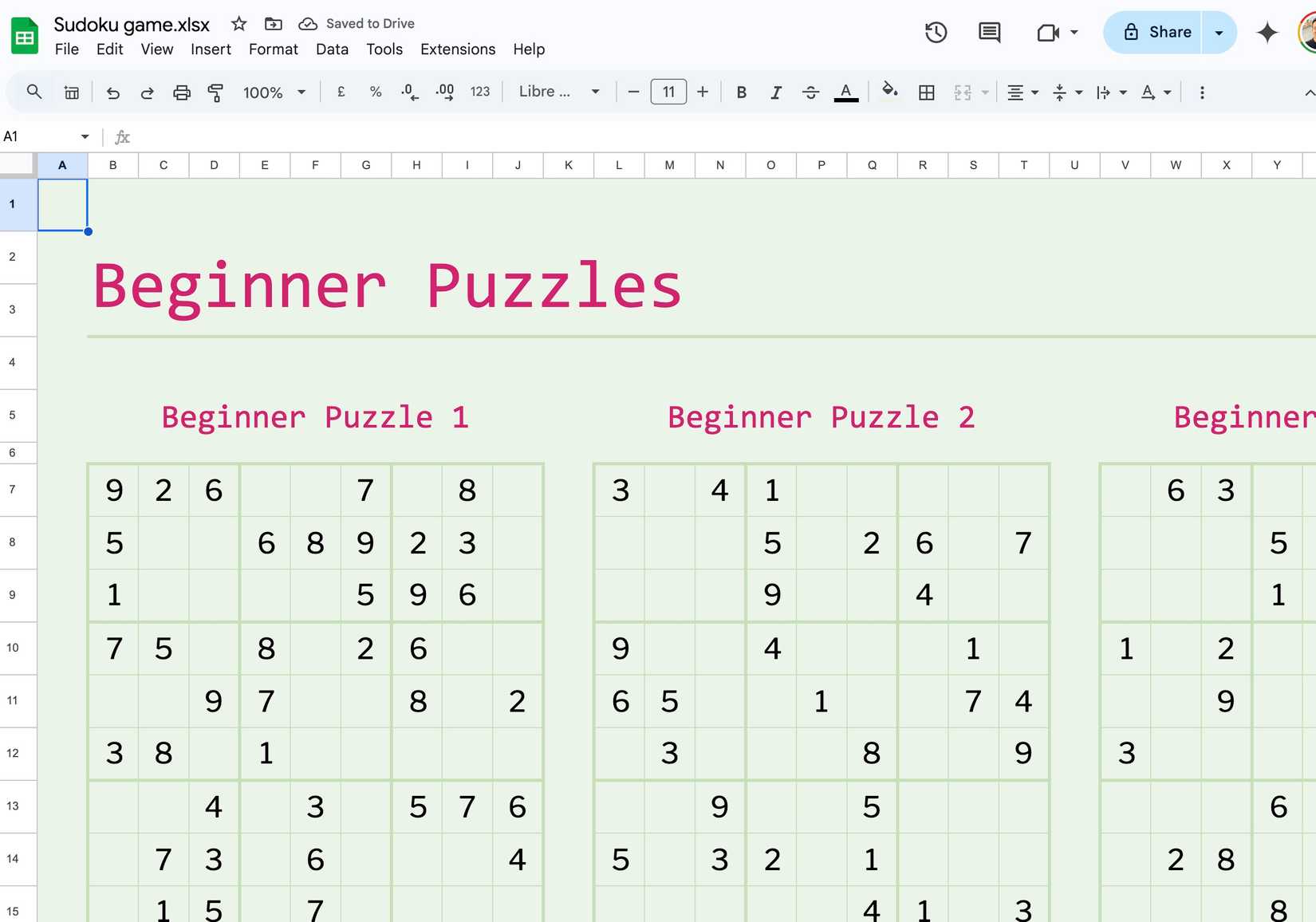Toggle bold formatting
1316x922 pixels.
click(x=741, y=93)
